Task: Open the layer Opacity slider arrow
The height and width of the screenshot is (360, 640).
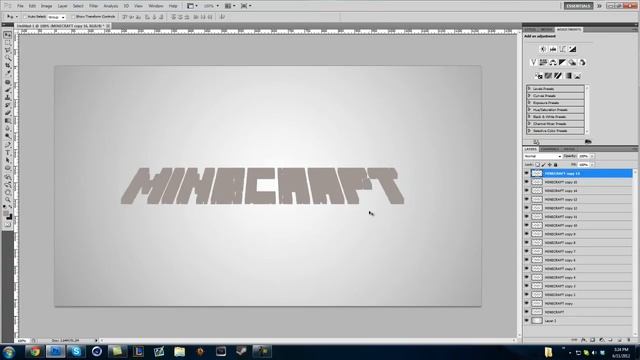Action: click(592, 156)
